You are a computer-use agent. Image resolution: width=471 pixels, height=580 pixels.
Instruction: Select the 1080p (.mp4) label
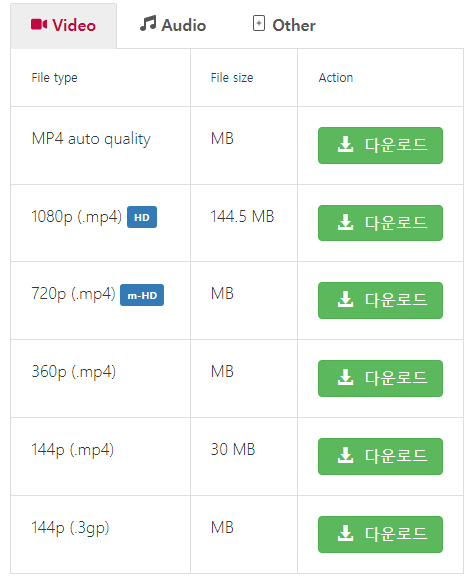[77, 217]
